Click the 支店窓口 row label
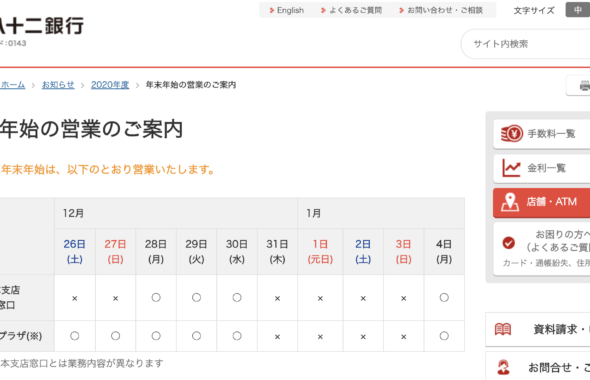The width and height of the screenshot is (590, 380). tap(10, 298)
